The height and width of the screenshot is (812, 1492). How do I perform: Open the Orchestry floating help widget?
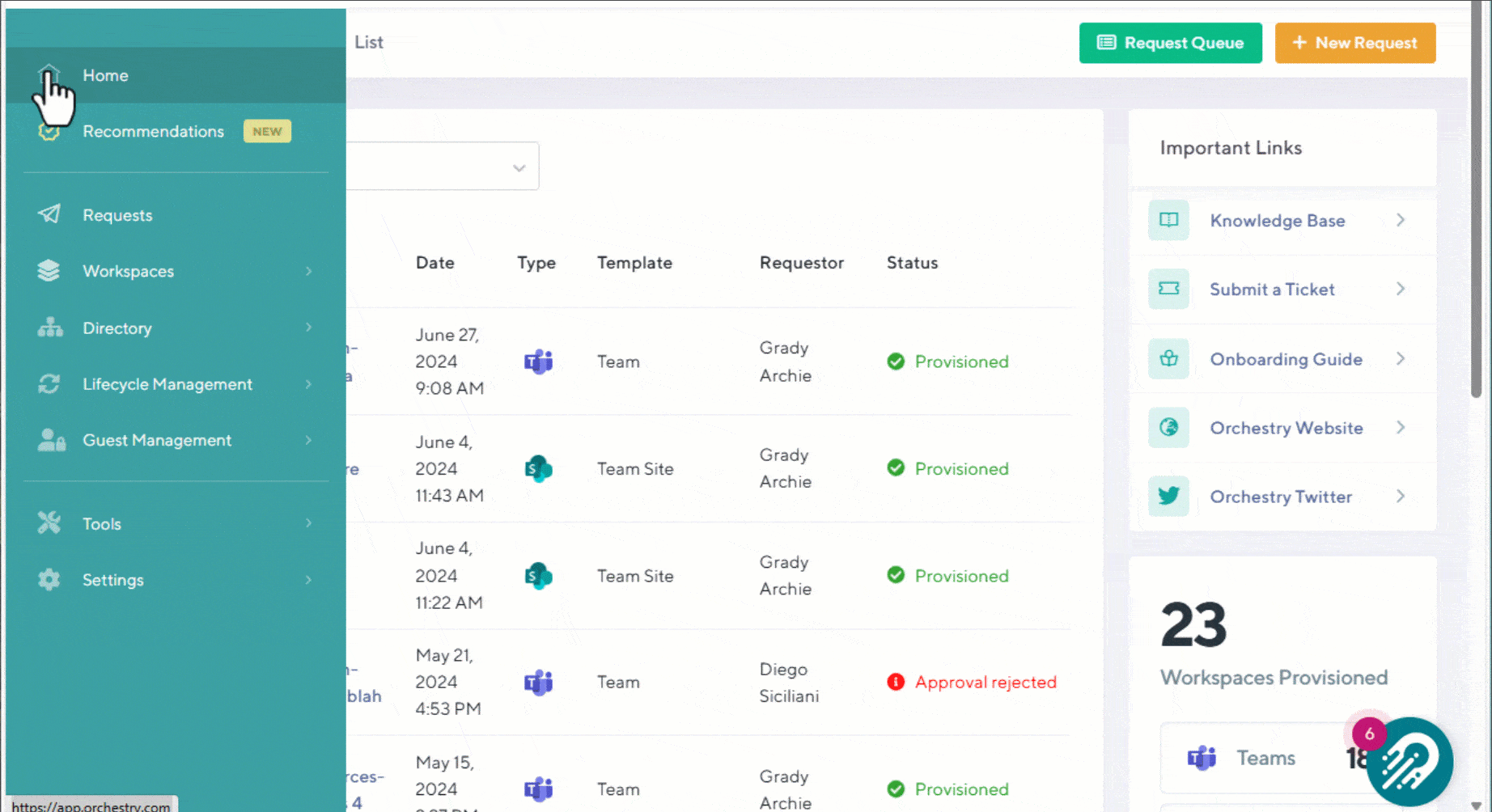pyautogui.click(x=1409, y=761)
